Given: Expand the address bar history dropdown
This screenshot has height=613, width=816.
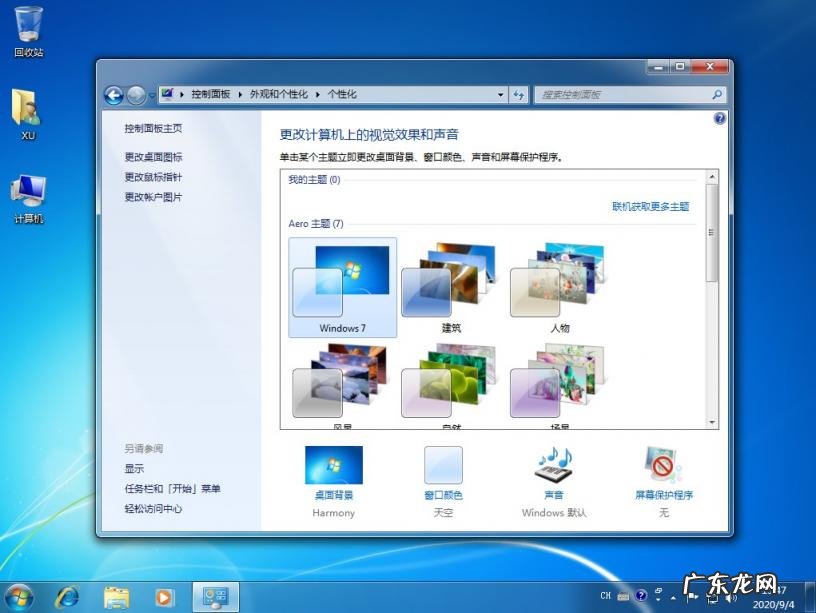Looking at the screenshot, I should (x=501, y=95).
